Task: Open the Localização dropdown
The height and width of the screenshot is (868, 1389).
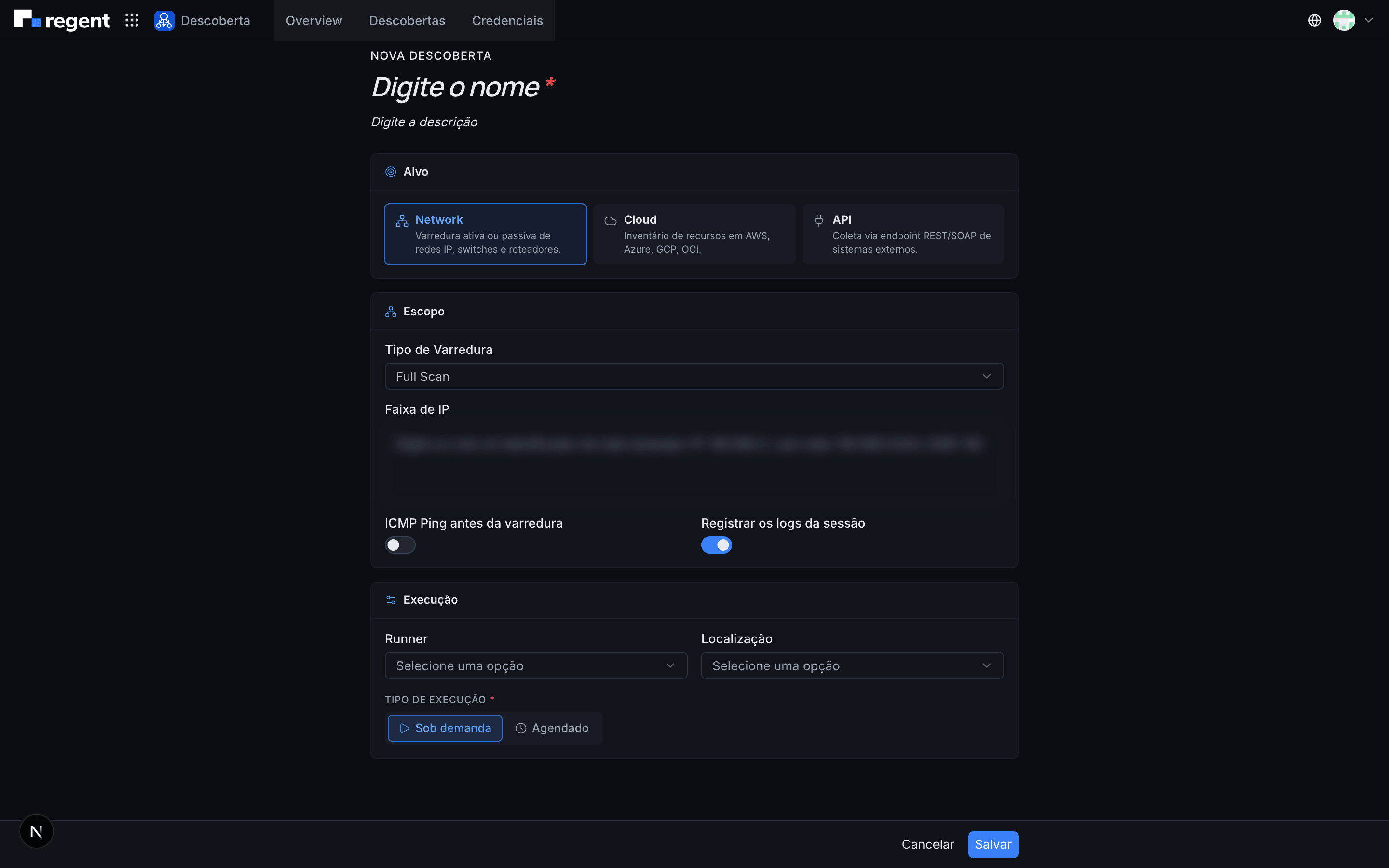Action: [x=852, y=665]
